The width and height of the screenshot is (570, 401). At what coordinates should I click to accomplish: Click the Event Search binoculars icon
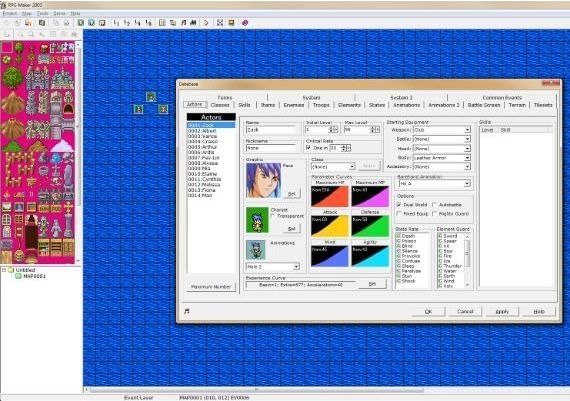pyautogui.click(x=193, y=23)
